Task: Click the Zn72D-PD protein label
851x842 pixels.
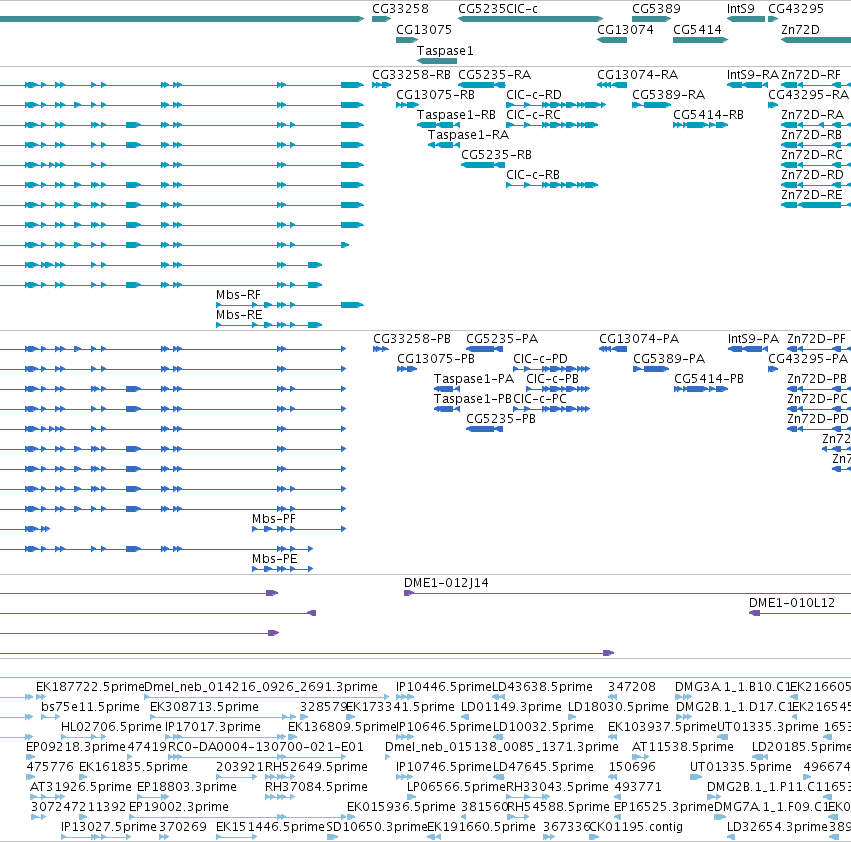Action: tap(817, 419)
